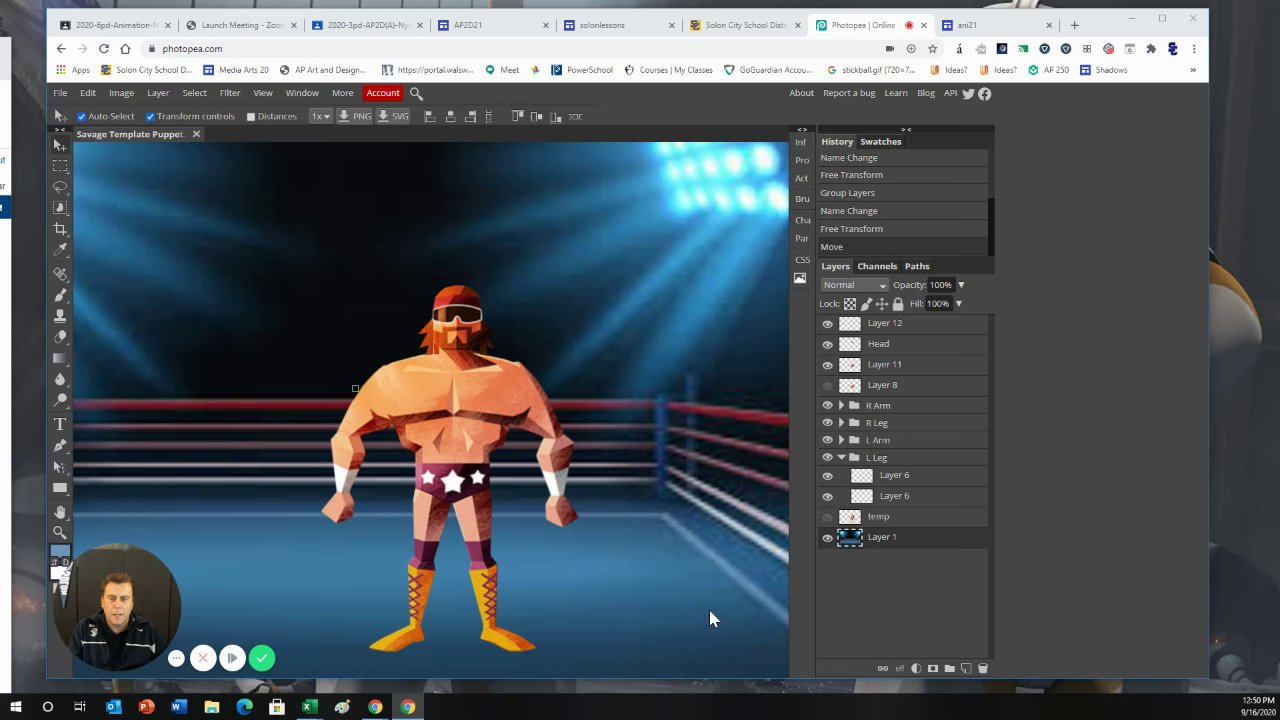Export as PNG button
Viewport: 1280px width, 720px height.
coord(355,116)
